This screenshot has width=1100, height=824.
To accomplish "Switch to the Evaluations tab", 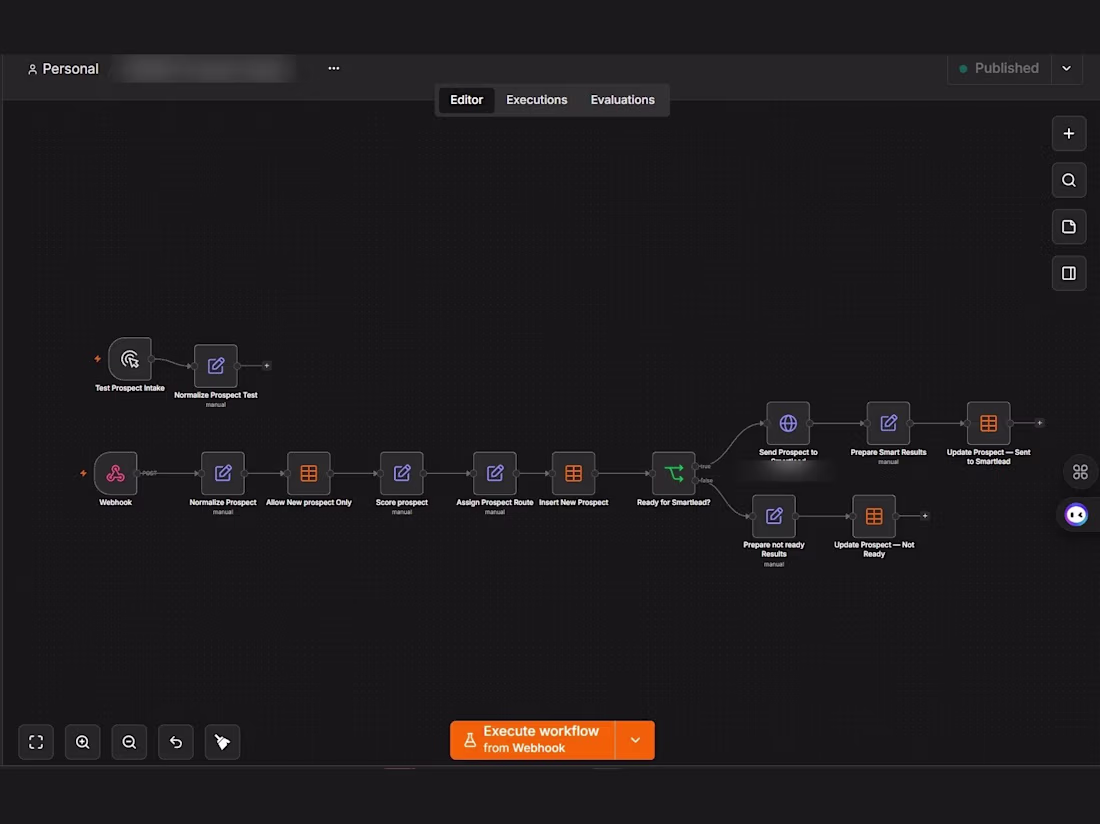I will tap(622, 100).
